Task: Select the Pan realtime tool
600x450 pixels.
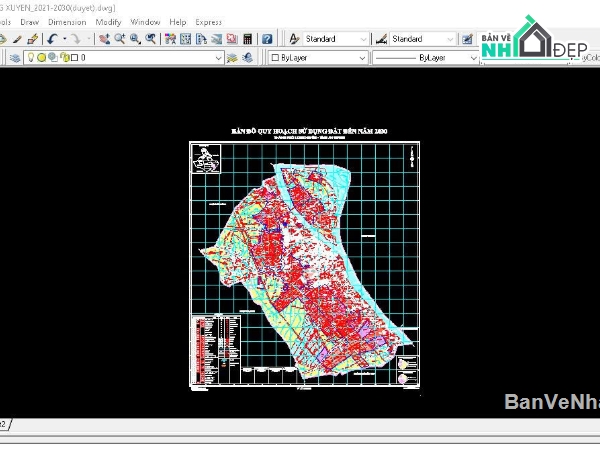Action: pos(103,39)
